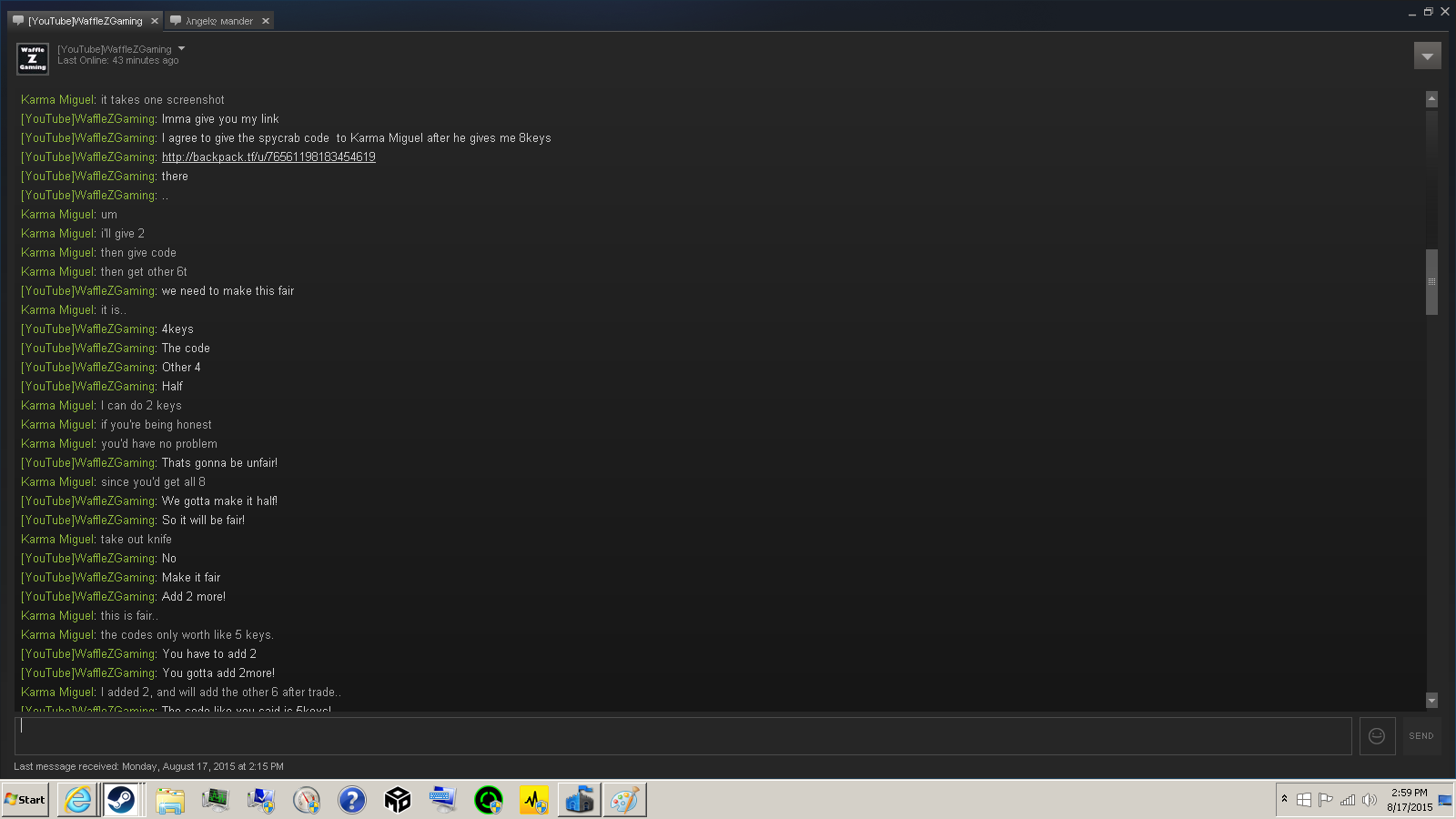Expand the dropdown arrow next to WaffleZGaming's name

[x=181, y=49]
